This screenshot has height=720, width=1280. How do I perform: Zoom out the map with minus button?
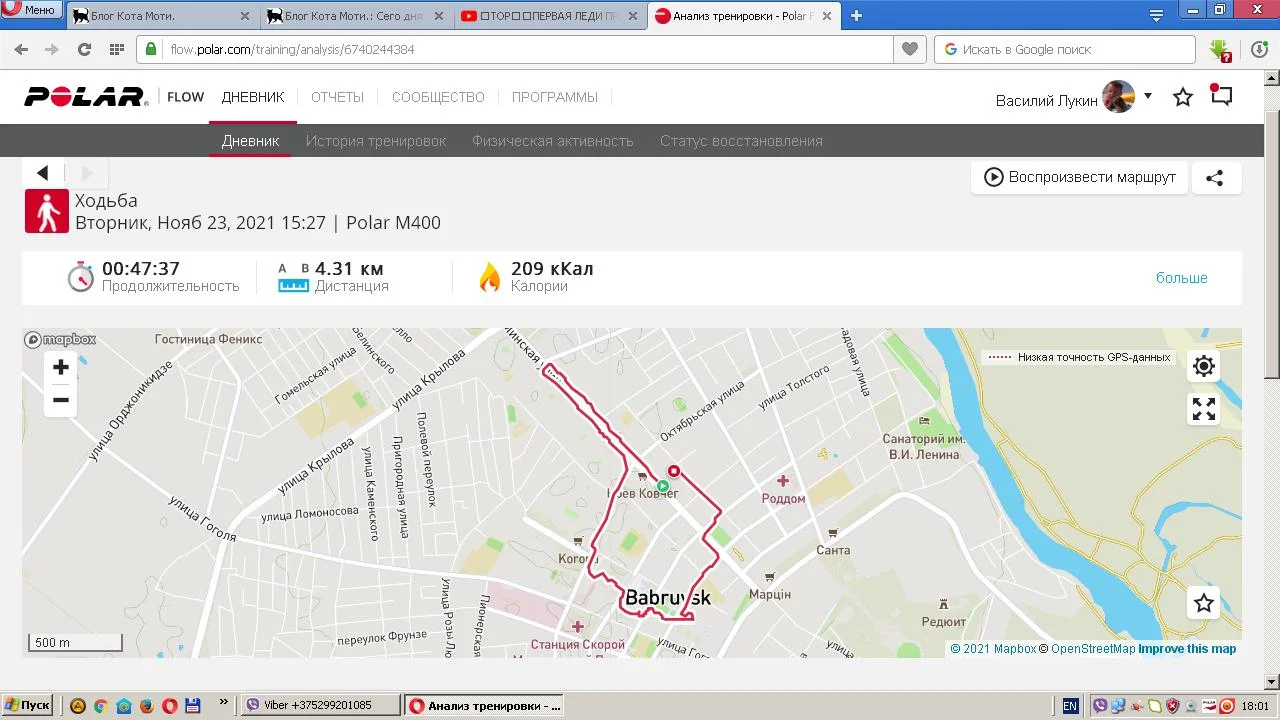(x=61, y=400)
